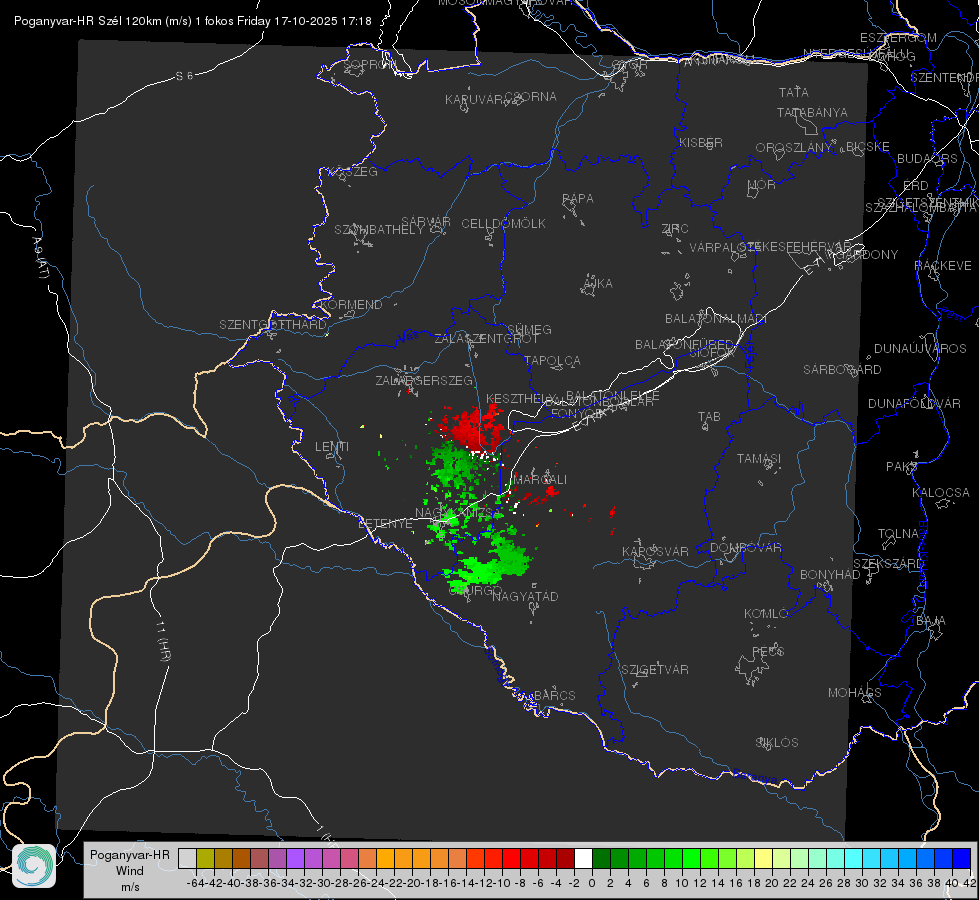979x900 pixels.
Task: Click the SZIGETVÁR label
Action: [655, 670]
